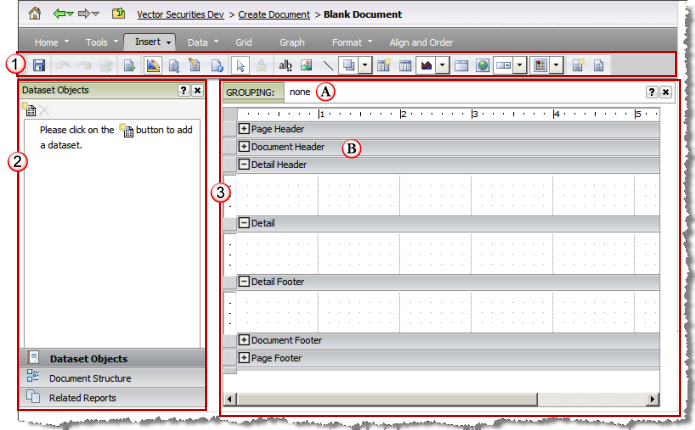Click the Redo arrow icon
This screenshot has width=695, height=430.
tap(84, 66)
